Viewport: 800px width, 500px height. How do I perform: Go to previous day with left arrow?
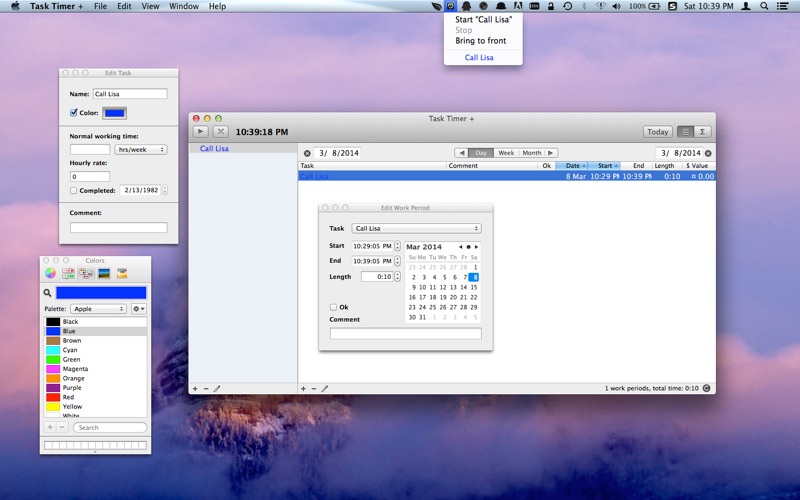[x=462, y=153]
